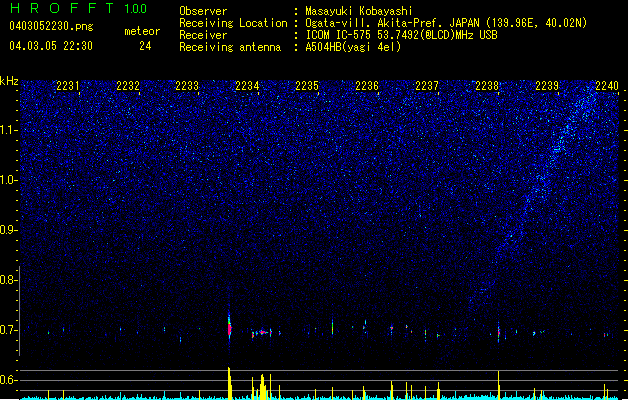Click the 2231 time marker
The image size is (629, 400).
point(68,85)
